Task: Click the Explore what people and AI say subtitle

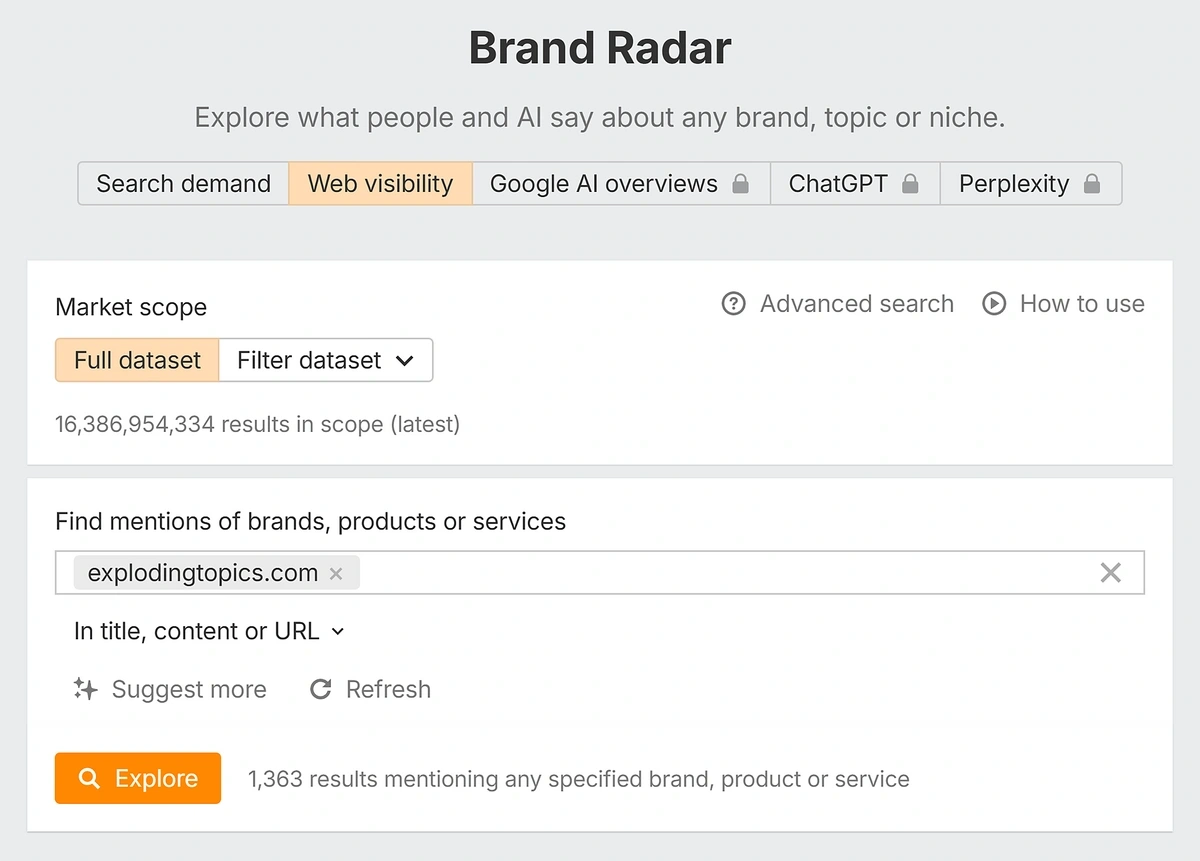Action: [600, 117]
